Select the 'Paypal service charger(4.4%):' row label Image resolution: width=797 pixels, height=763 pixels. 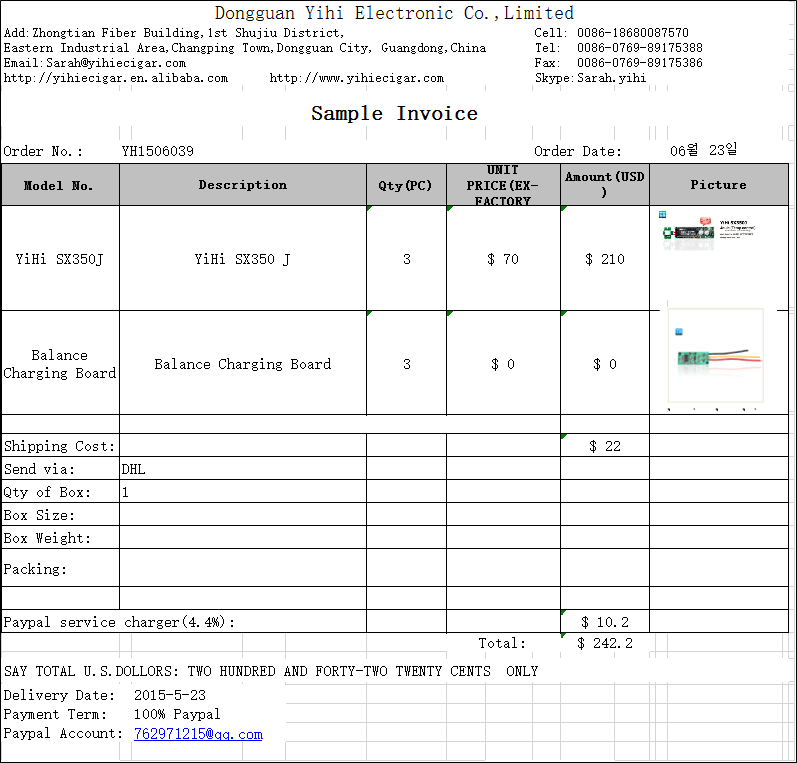[119, 622]
